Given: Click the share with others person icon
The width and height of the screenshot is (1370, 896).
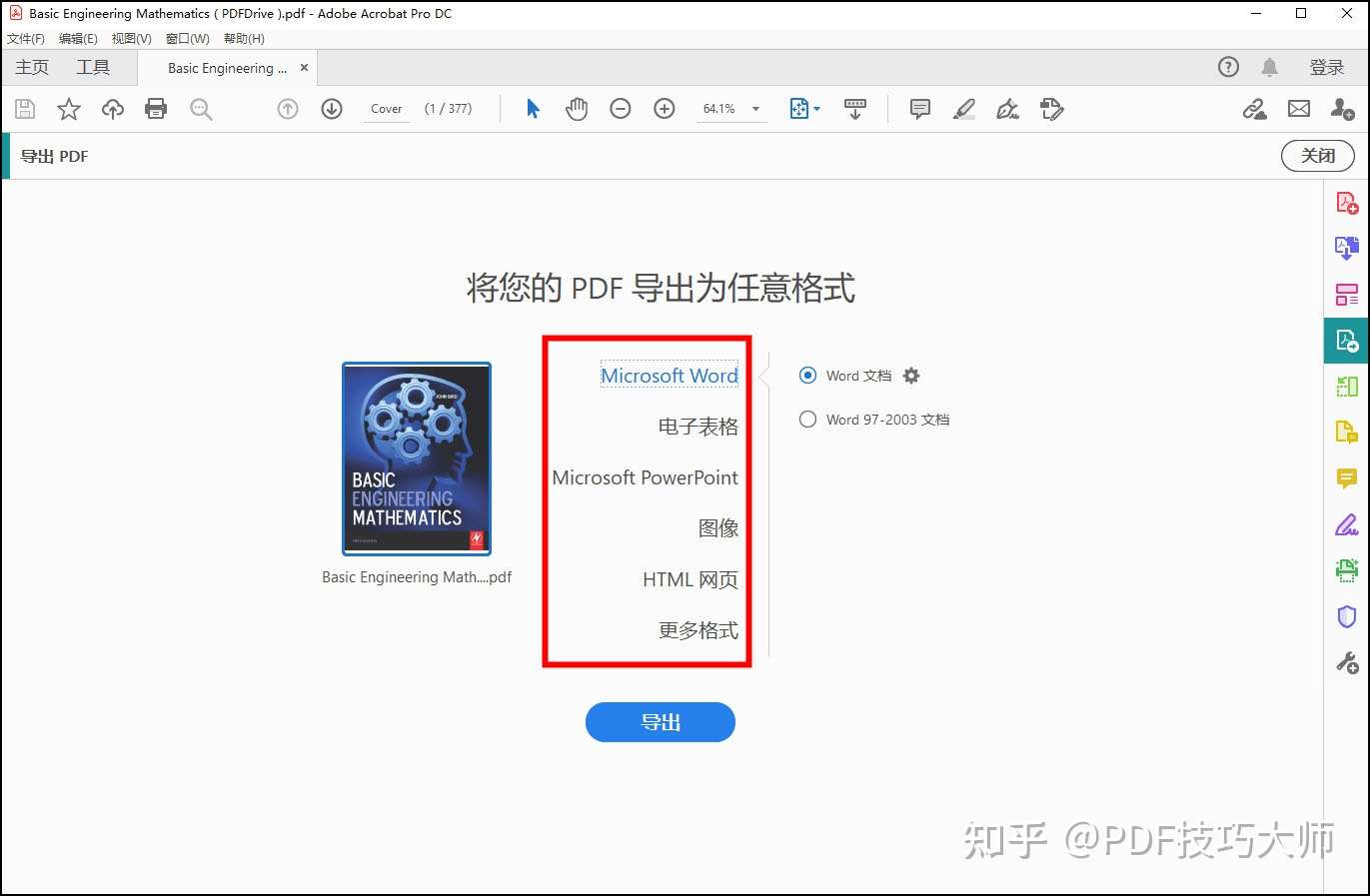Looking at the screenshot, I should coord(1343,109).
